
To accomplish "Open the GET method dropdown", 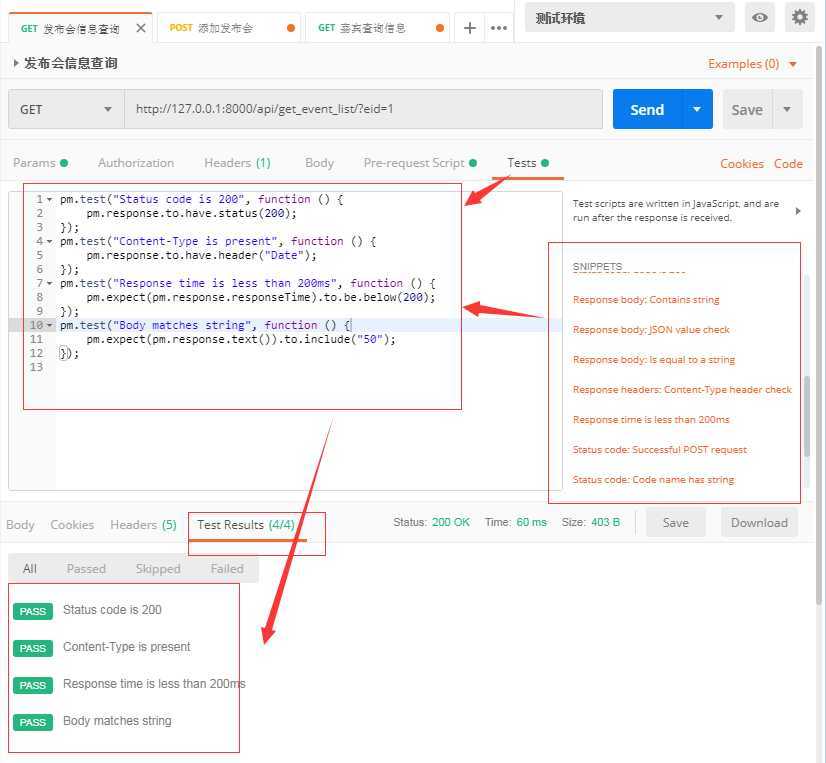I will pyautogui.click(x=66, y=109).
